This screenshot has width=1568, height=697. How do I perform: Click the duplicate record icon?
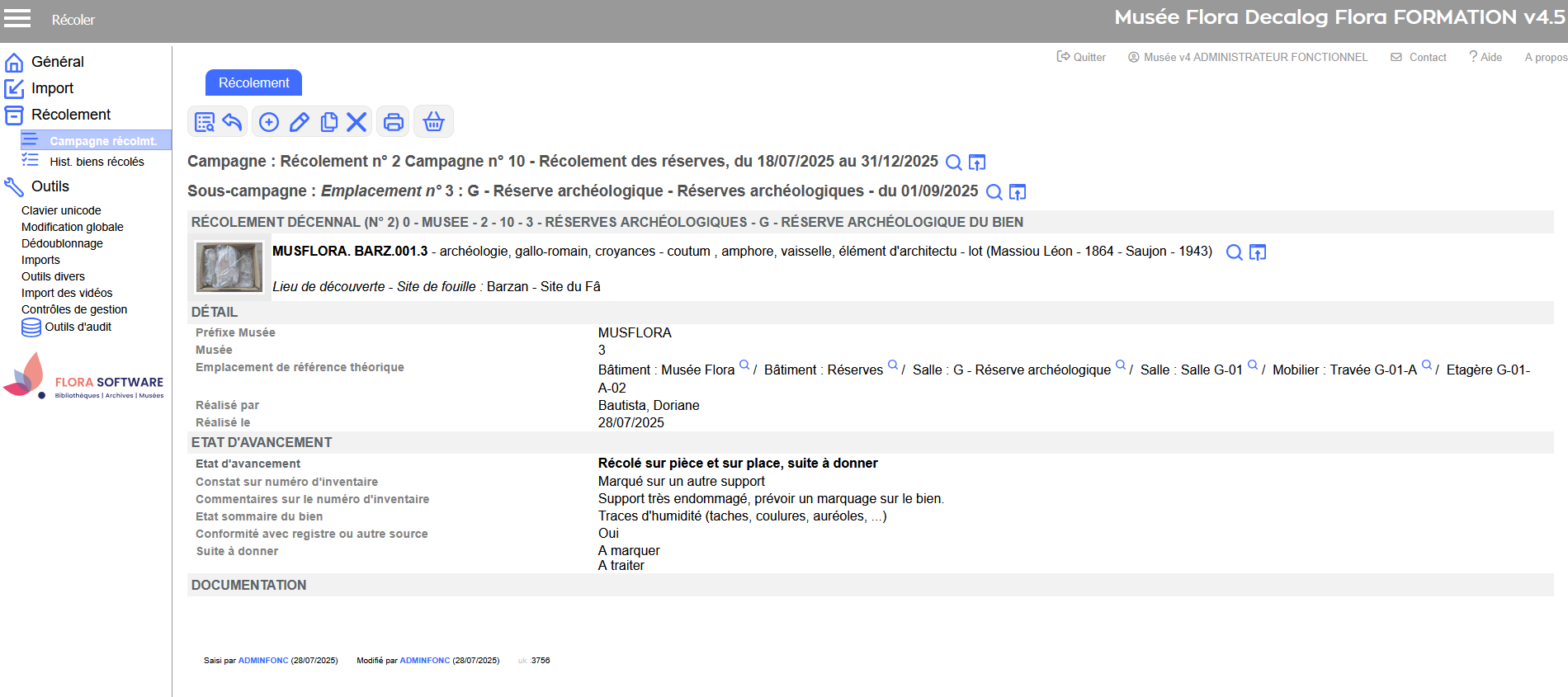(328, 122)
